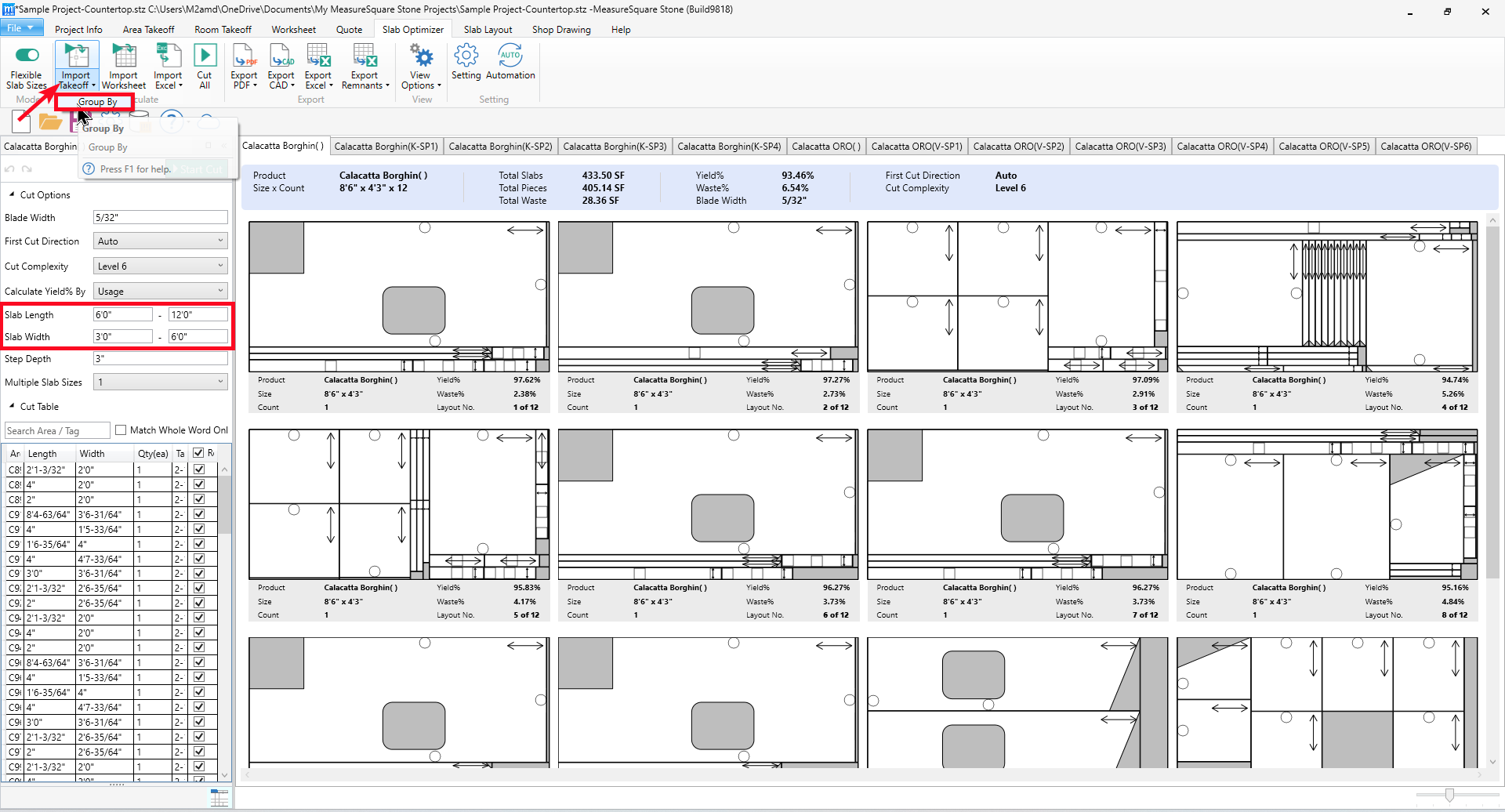
Task: Open the Cut Complexity Level 6 dropdown
Action: (x=160, y=266)
